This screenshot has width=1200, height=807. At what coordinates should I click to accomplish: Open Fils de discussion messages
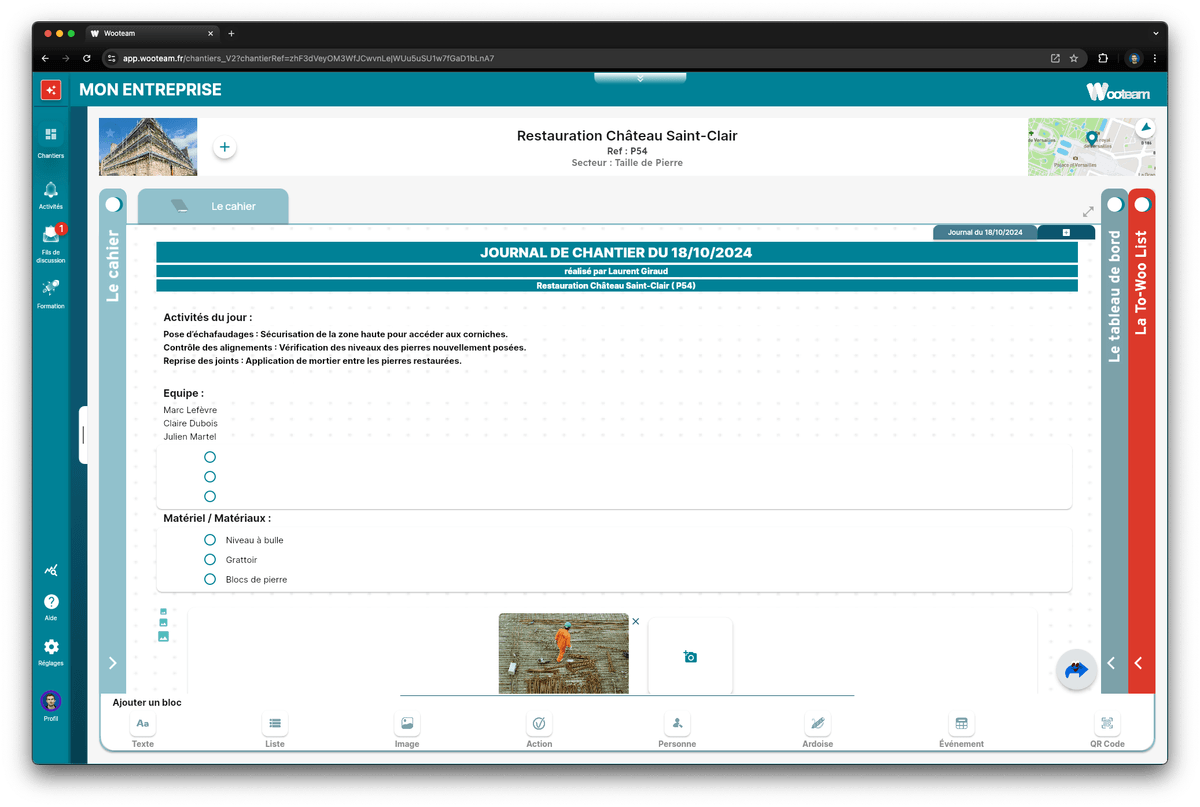click(x=51, y=236)
